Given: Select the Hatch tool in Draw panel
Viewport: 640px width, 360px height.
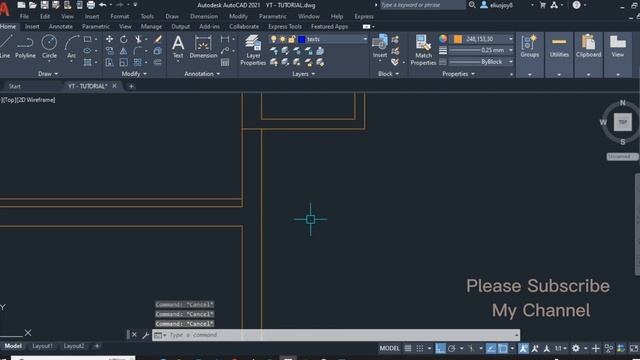Looking at the screenshot, I should point(87,62).
